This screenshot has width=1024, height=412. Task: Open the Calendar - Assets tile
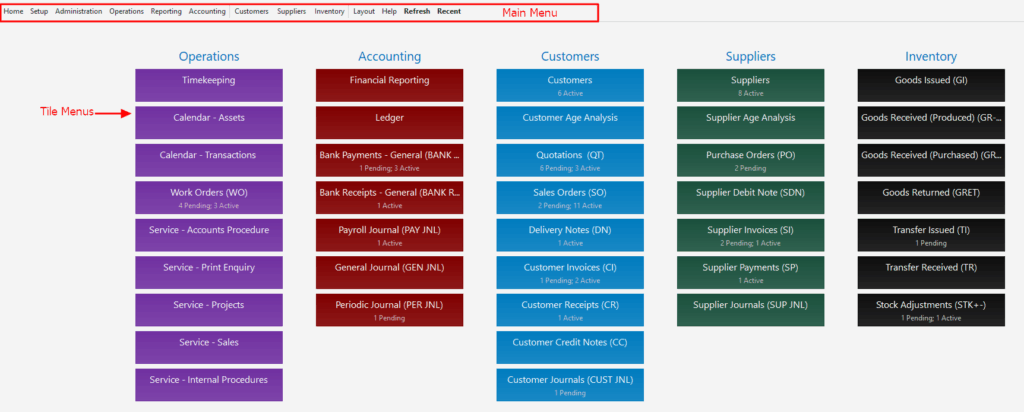(x=209, y=122)
